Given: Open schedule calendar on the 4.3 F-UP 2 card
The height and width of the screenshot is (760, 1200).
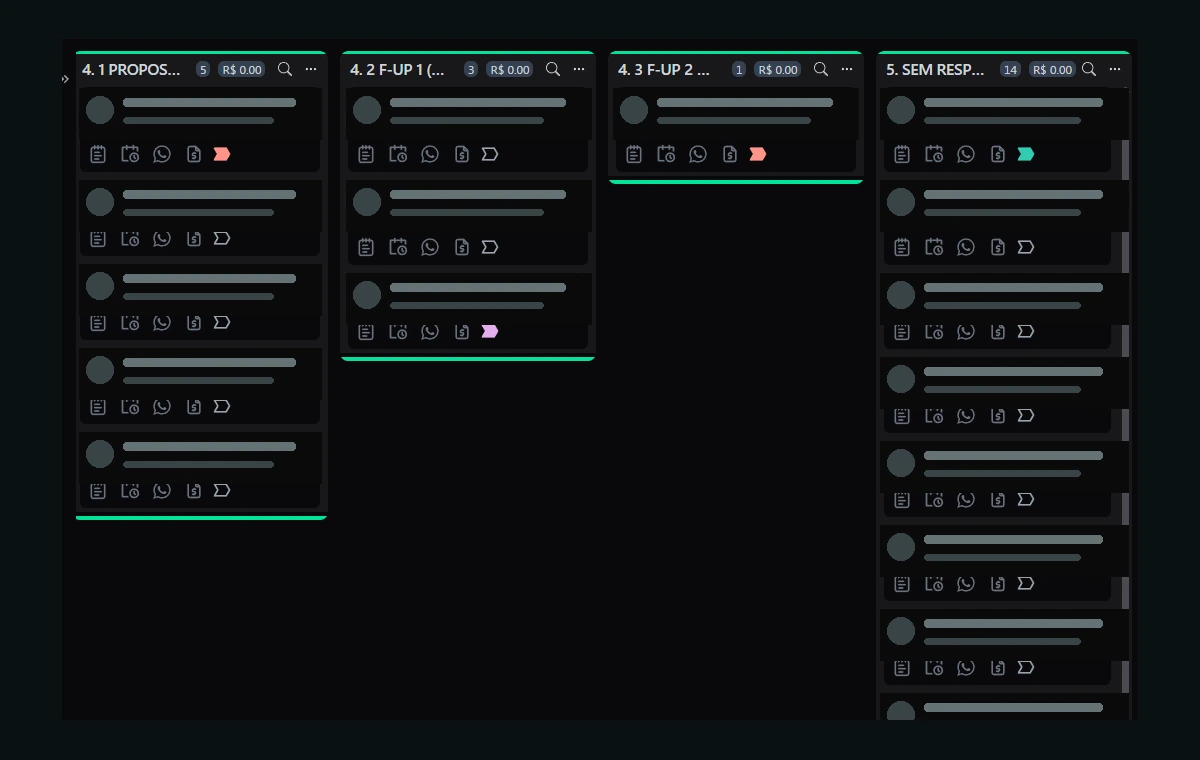Looking at the screenshot, I should pos(666,154).
